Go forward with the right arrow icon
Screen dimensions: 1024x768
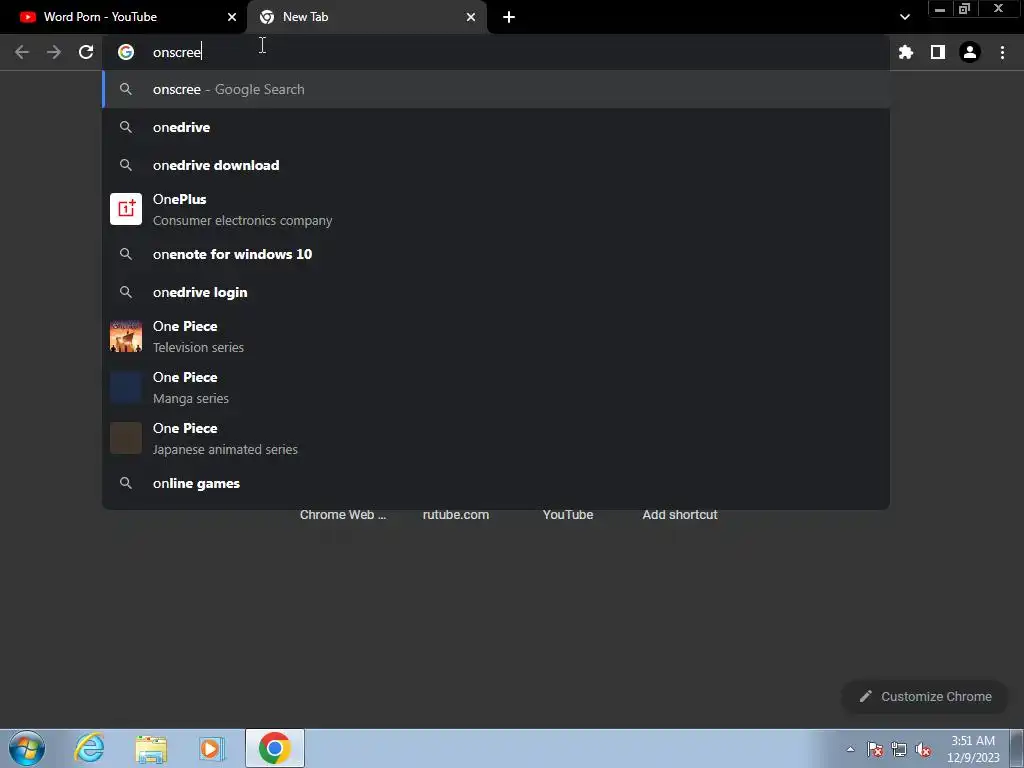[x=54, y=52]
